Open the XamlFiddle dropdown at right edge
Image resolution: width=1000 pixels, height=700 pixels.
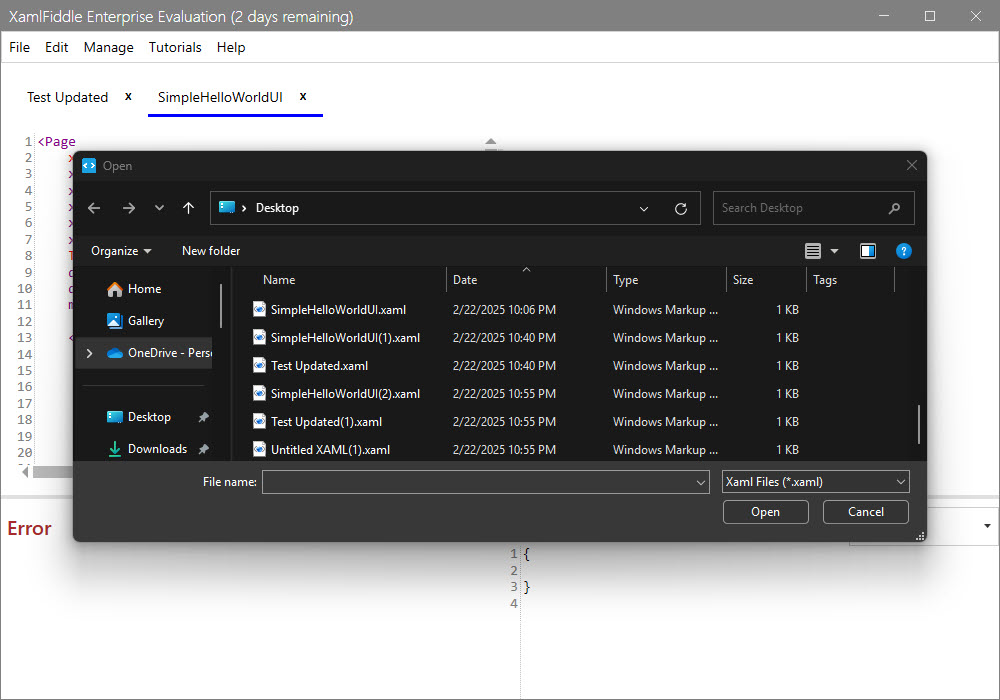click(987, 526)
